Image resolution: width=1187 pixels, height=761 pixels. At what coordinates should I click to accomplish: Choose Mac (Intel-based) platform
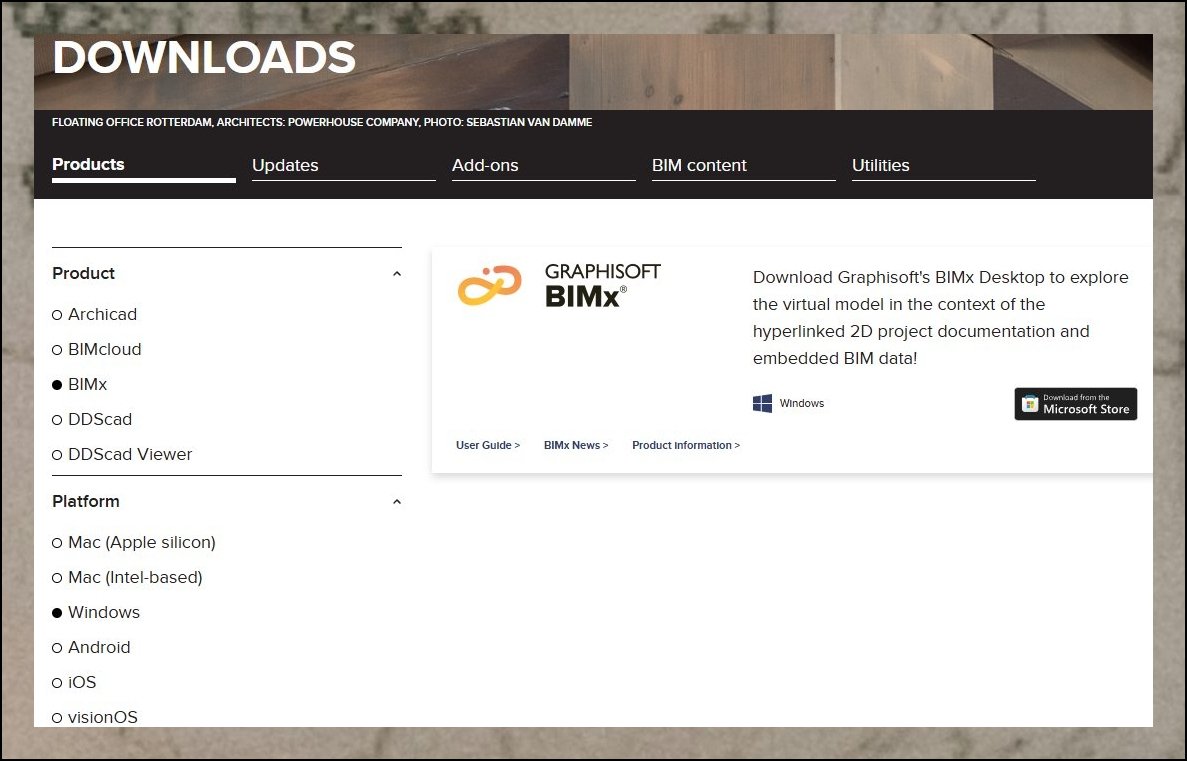click(x=127, y=577)
